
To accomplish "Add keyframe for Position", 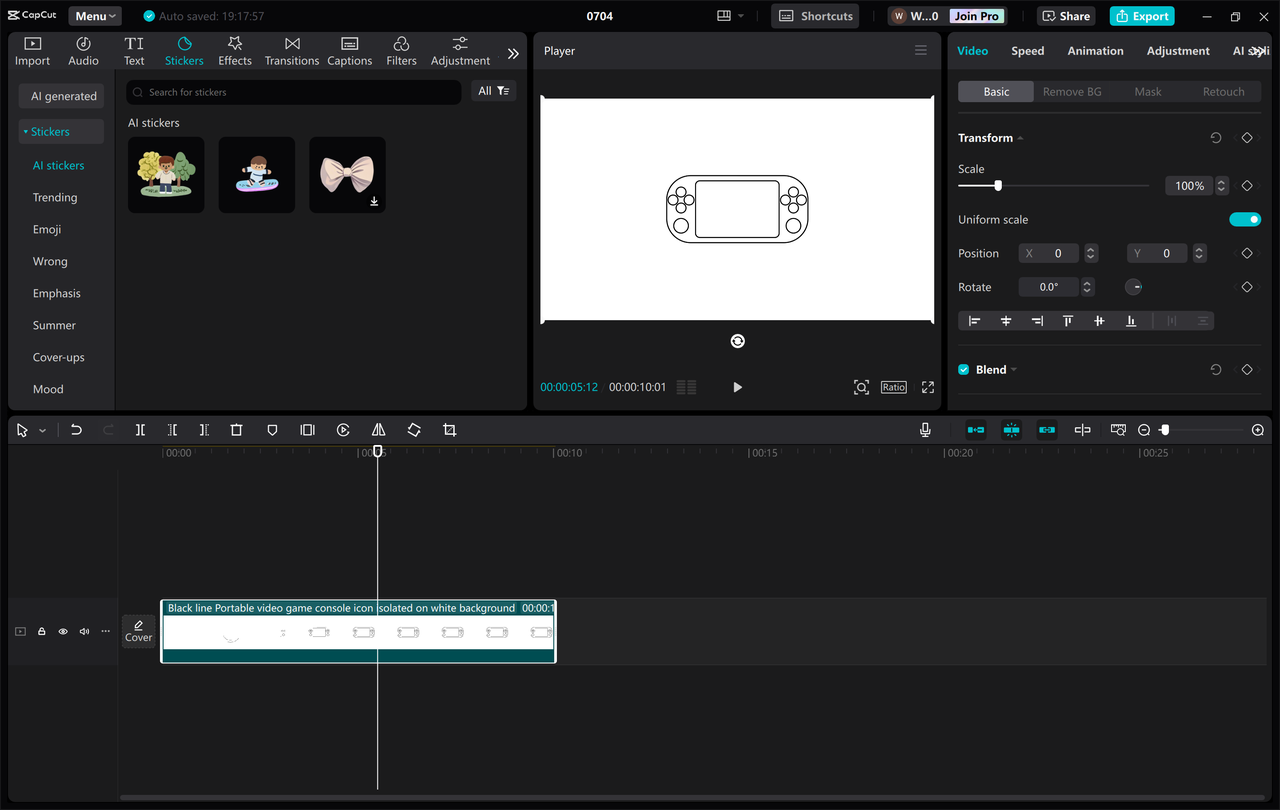I will pyautogui.click(x=1247, y=254).
